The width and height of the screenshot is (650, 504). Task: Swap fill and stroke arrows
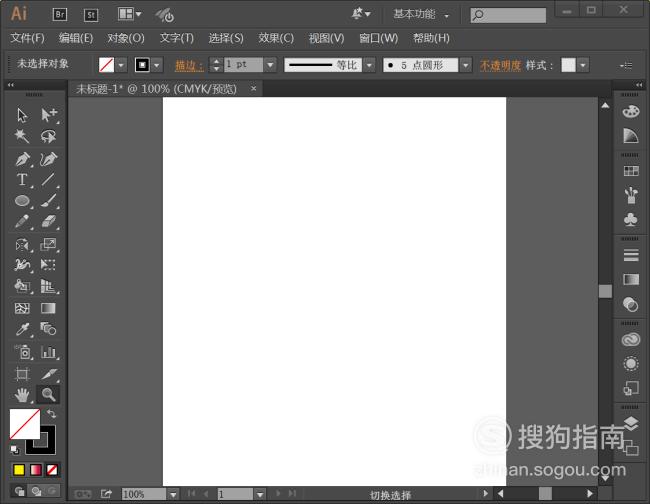click(x=51, y=414)
